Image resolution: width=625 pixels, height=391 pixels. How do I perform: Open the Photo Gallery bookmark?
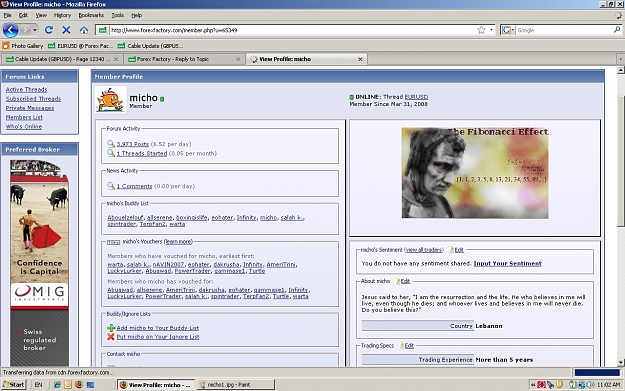tap(23, 46)
